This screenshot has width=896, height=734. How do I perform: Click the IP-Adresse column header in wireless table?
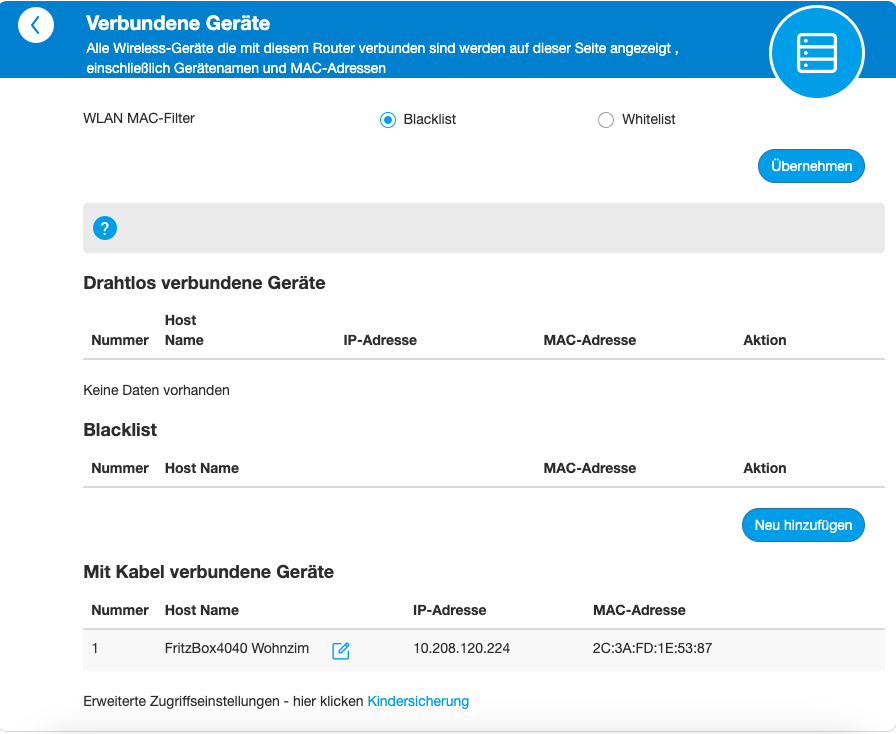click(x=380, y=340)
